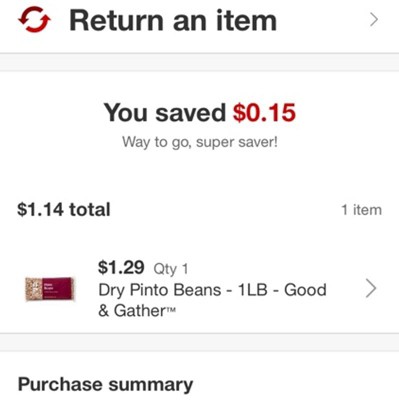Tap the red return arrows icon
The width and height of the screenshot is (399, 400).
tap(34, 21)
